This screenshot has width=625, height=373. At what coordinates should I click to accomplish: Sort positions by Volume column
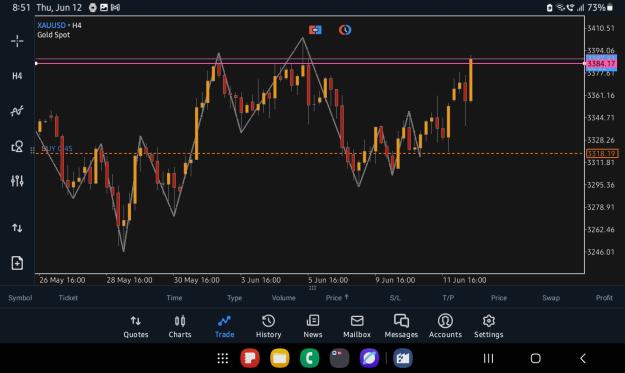coord(283,298)
